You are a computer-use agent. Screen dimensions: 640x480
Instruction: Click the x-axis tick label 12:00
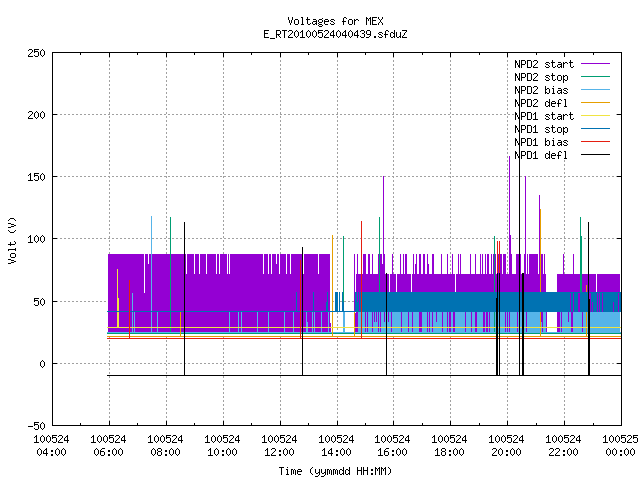279,452
